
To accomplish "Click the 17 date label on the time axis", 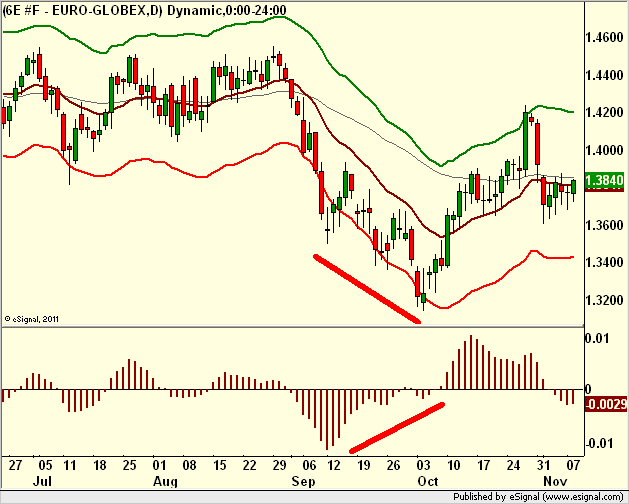I will (x=484, y=465).
